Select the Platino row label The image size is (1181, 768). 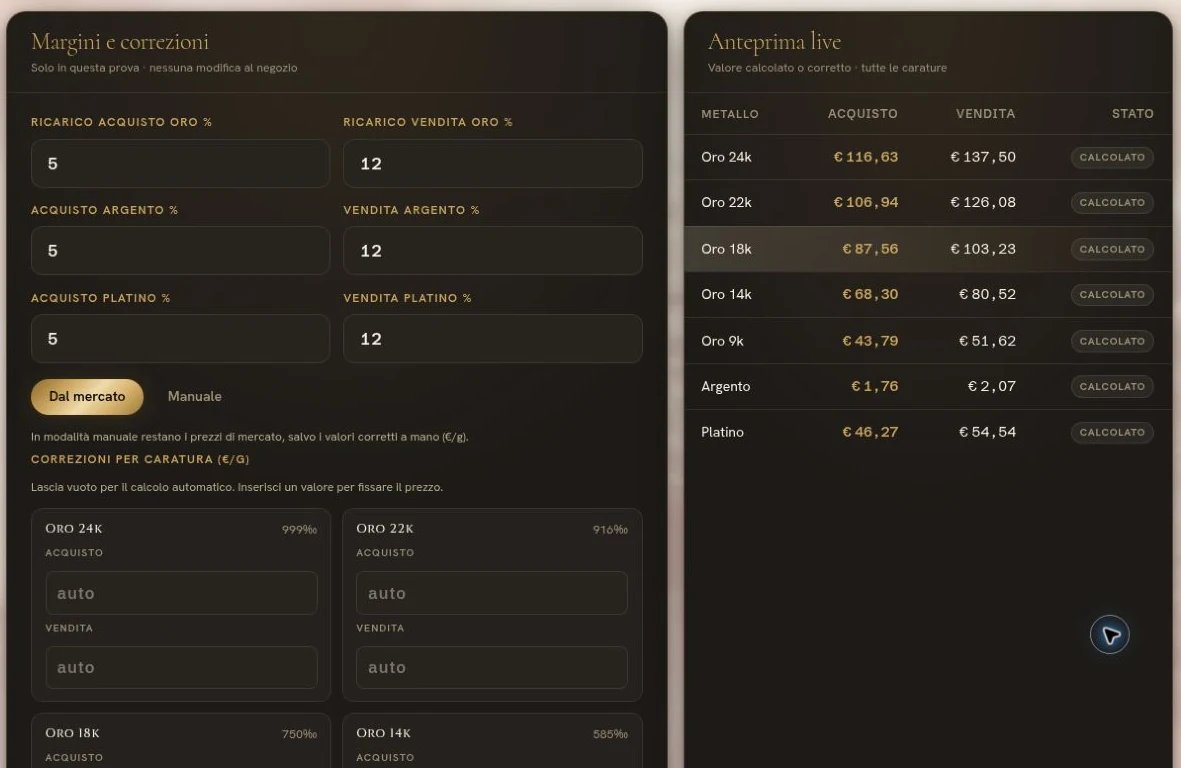point(722,432)
